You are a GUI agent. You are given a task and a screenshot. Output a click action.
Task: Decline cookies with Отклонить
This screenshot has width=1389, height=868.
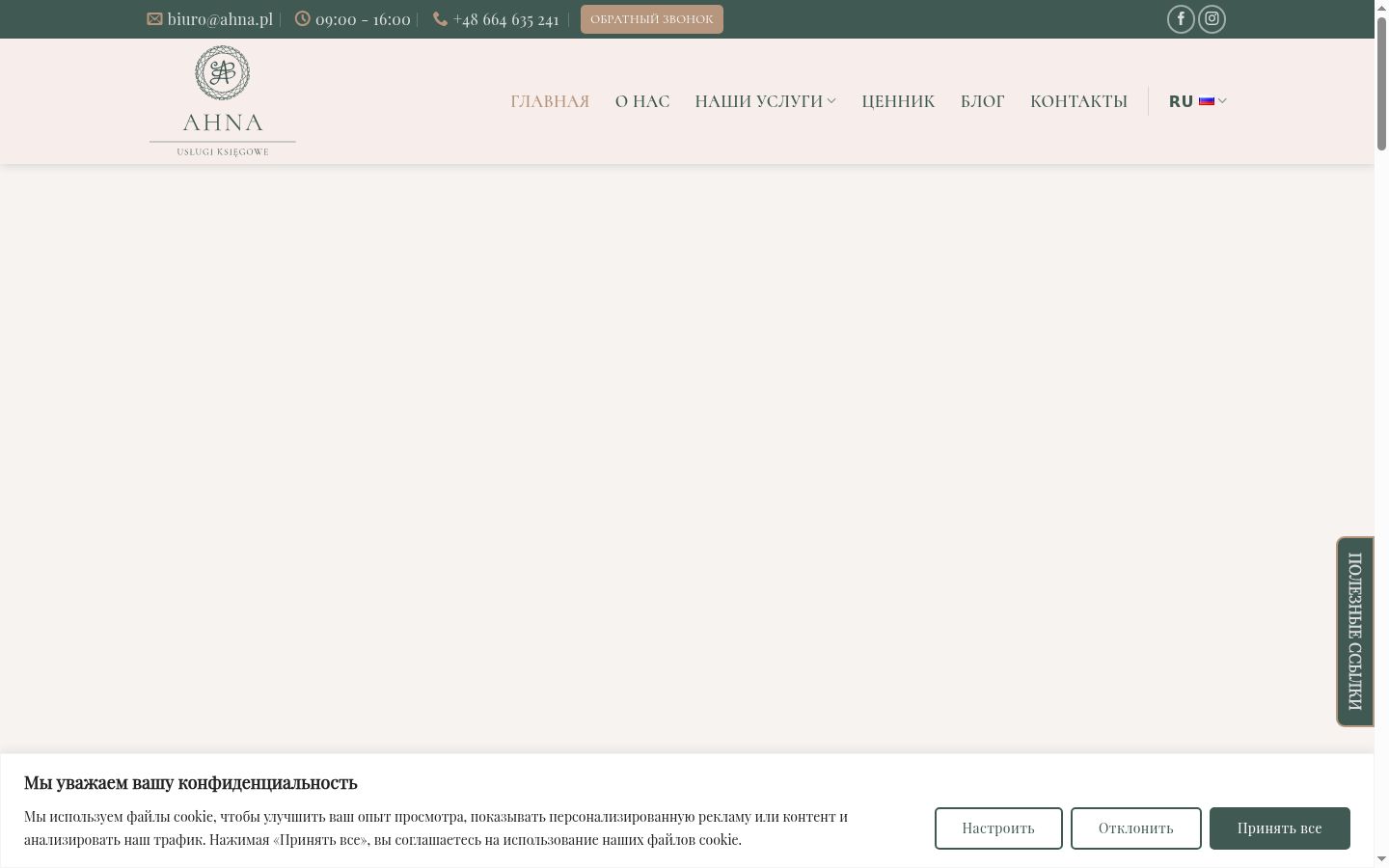click(1136, 828)
